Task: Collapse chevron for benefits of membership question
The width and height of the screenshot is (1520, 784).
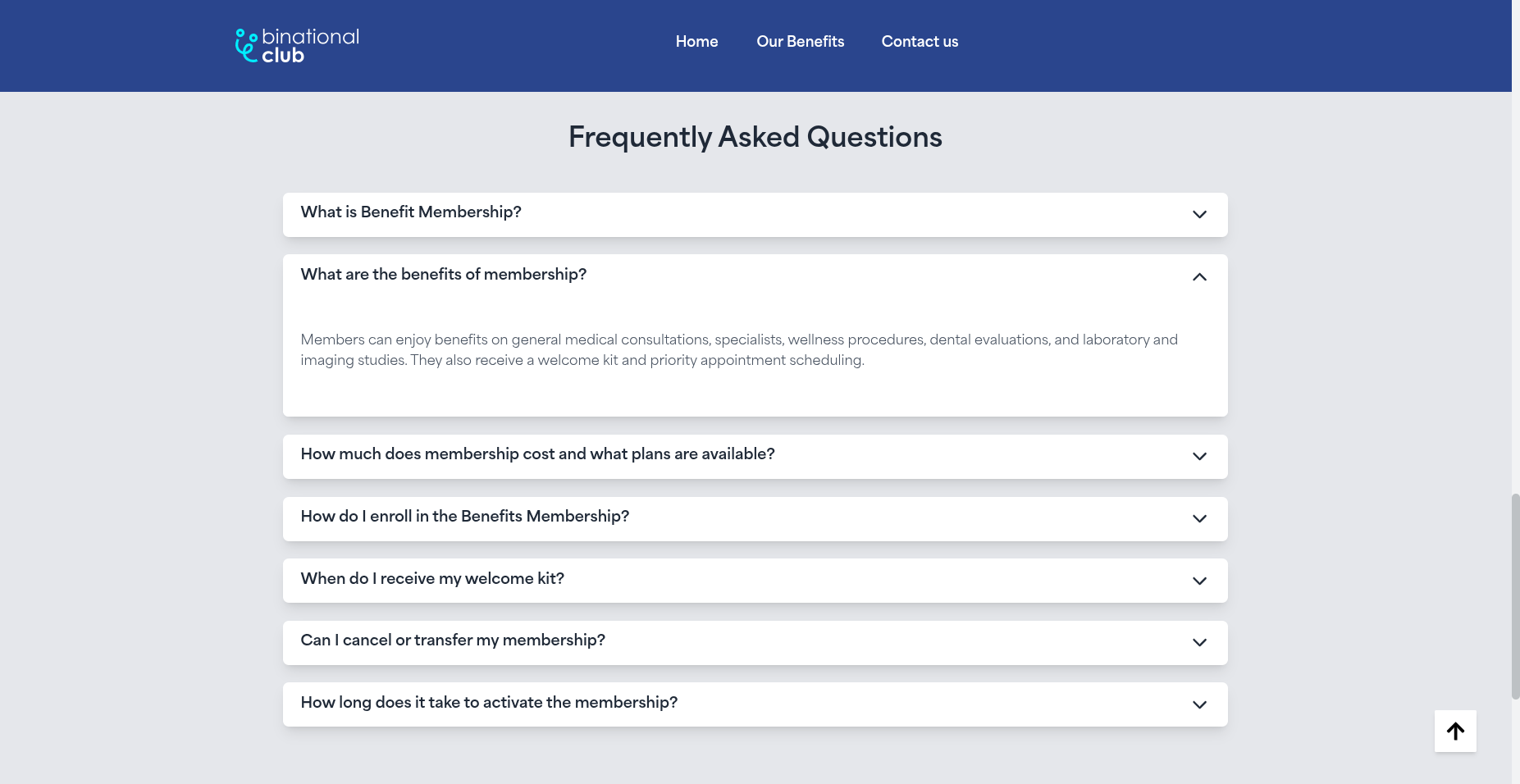Action: (x=1199, y=277)
